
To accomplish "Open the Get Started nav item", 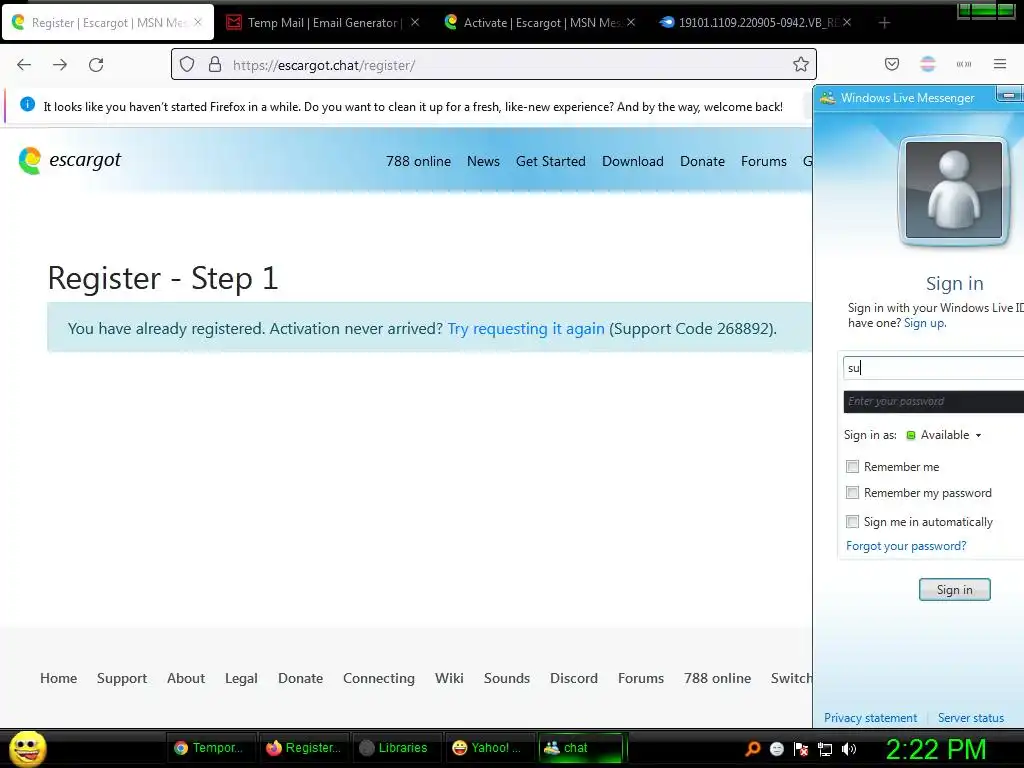I will point(551,161).
